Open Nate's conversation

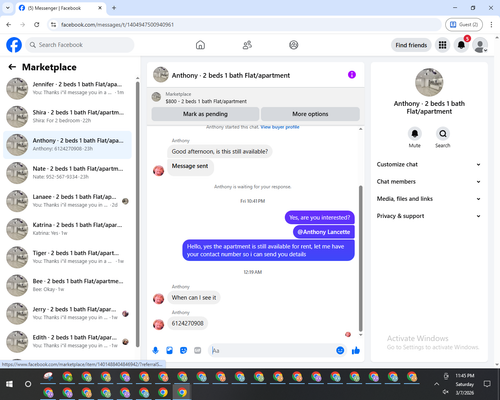click(x=67, y=173)
